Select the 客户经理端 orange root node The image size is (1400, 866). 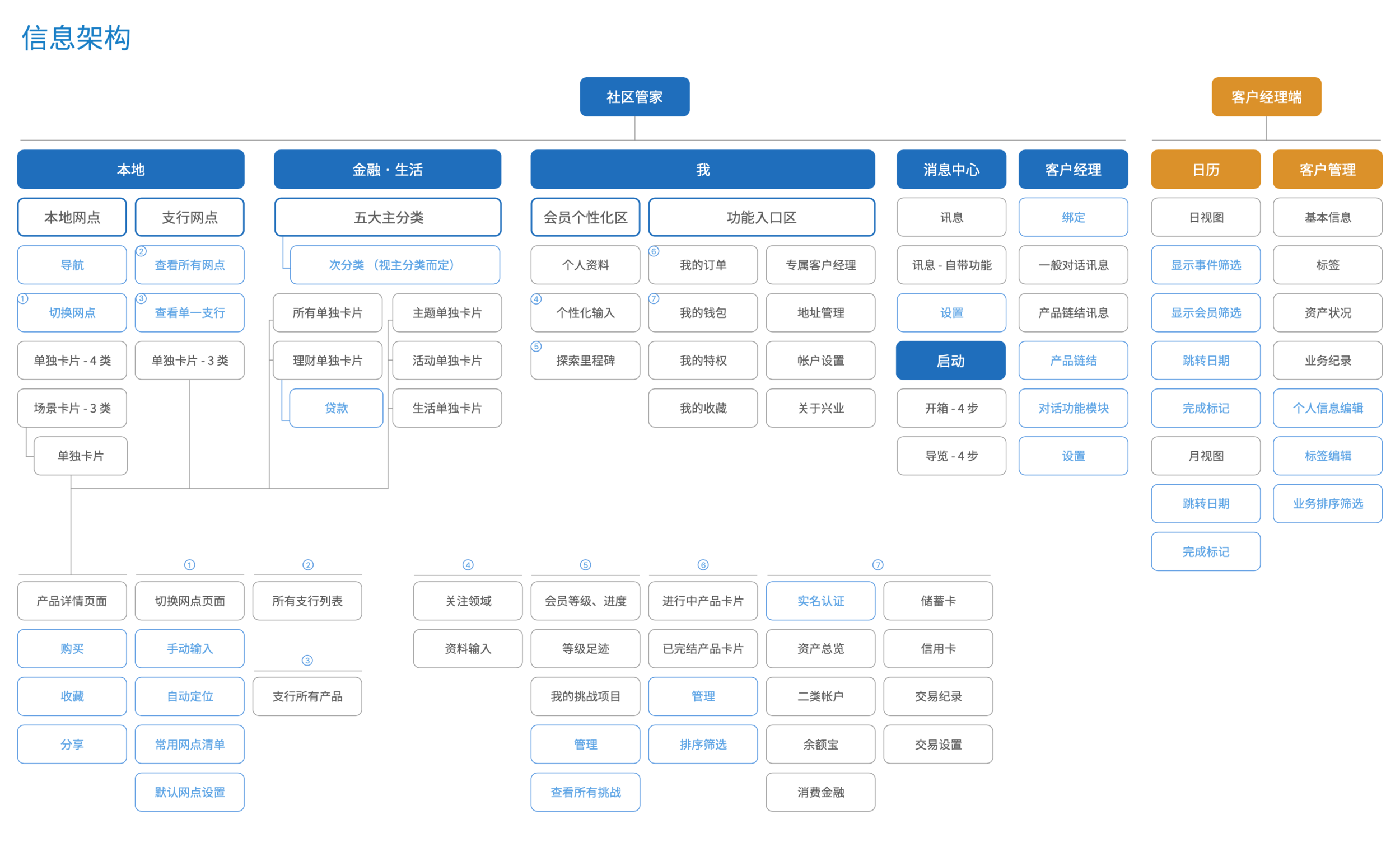(1266, 97)
